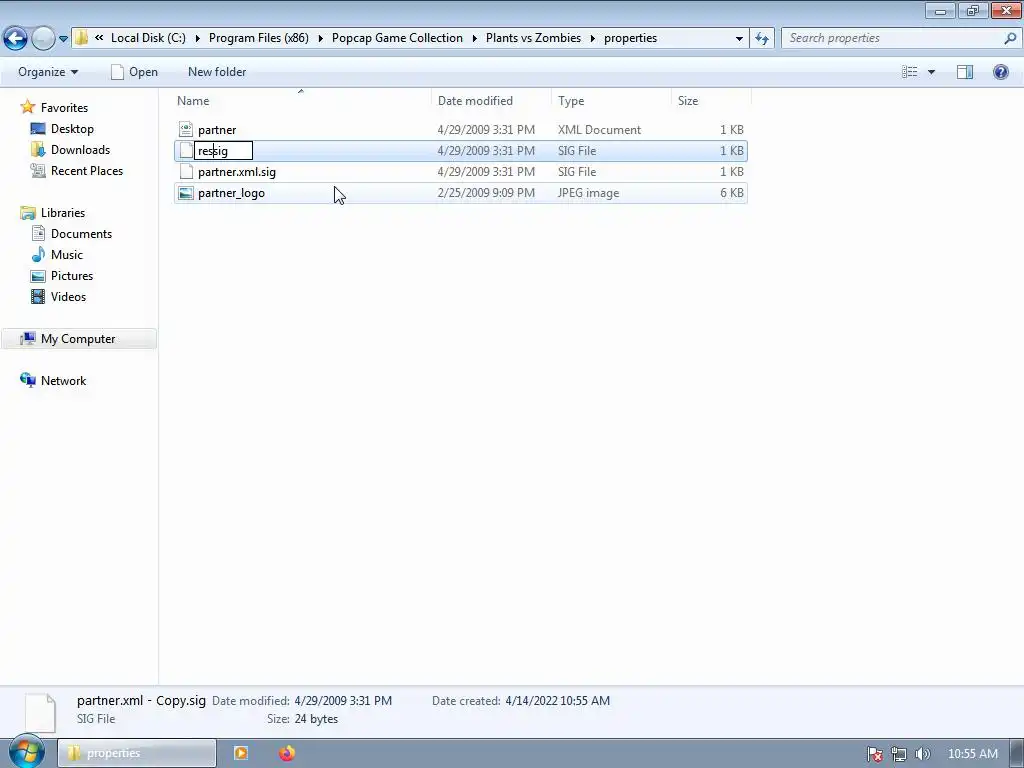1024x768 pixels.
Task: Select Libraries in navigation pane
Action: point(63,213)
